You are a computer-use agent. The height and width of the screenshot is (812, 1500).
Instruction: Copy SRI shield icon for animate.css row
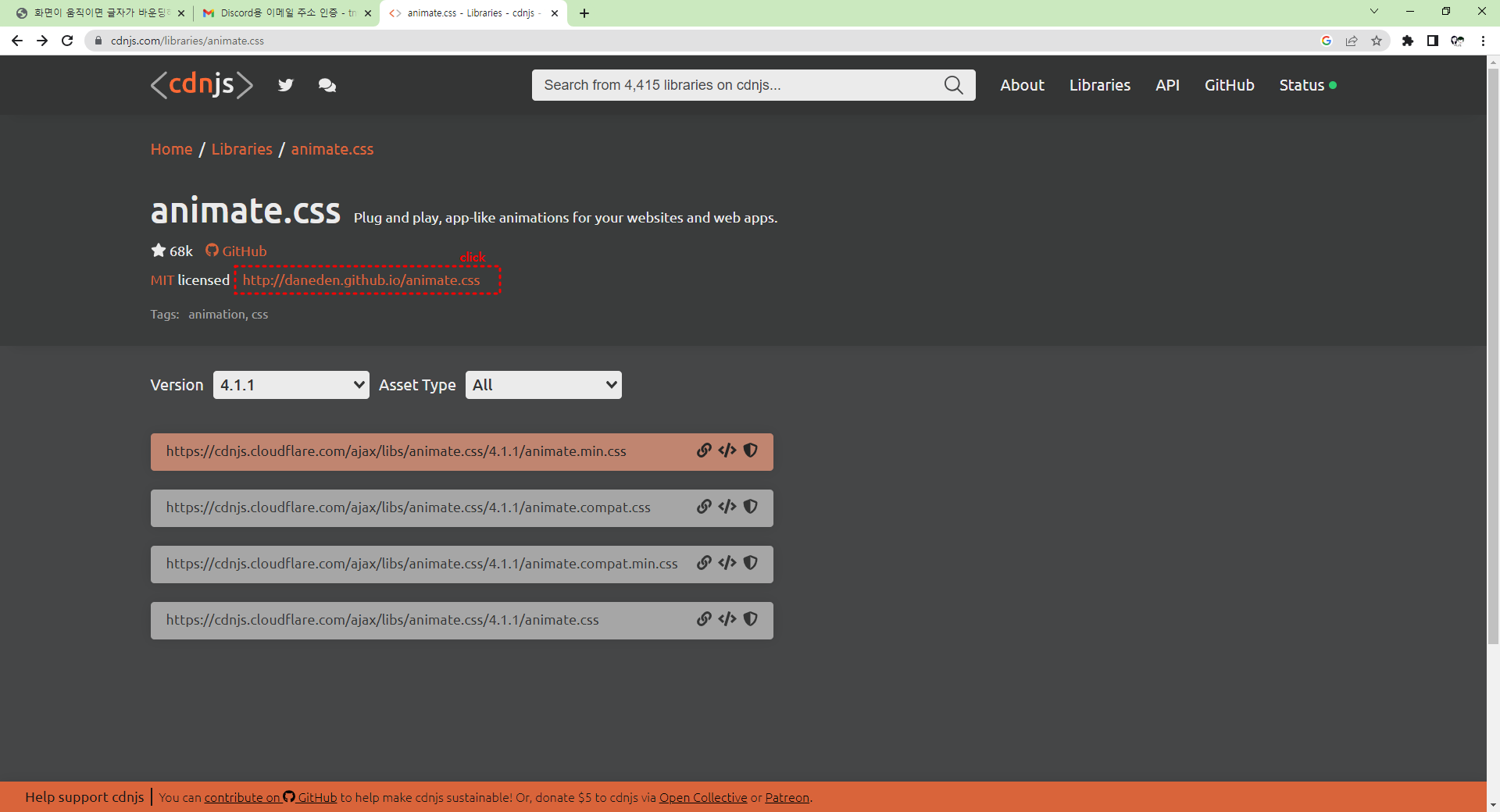point(751,619)
